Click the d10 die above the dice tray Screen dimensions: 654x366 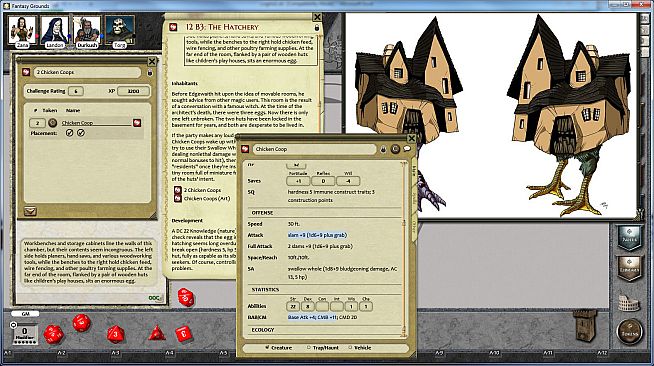[185, 297]
